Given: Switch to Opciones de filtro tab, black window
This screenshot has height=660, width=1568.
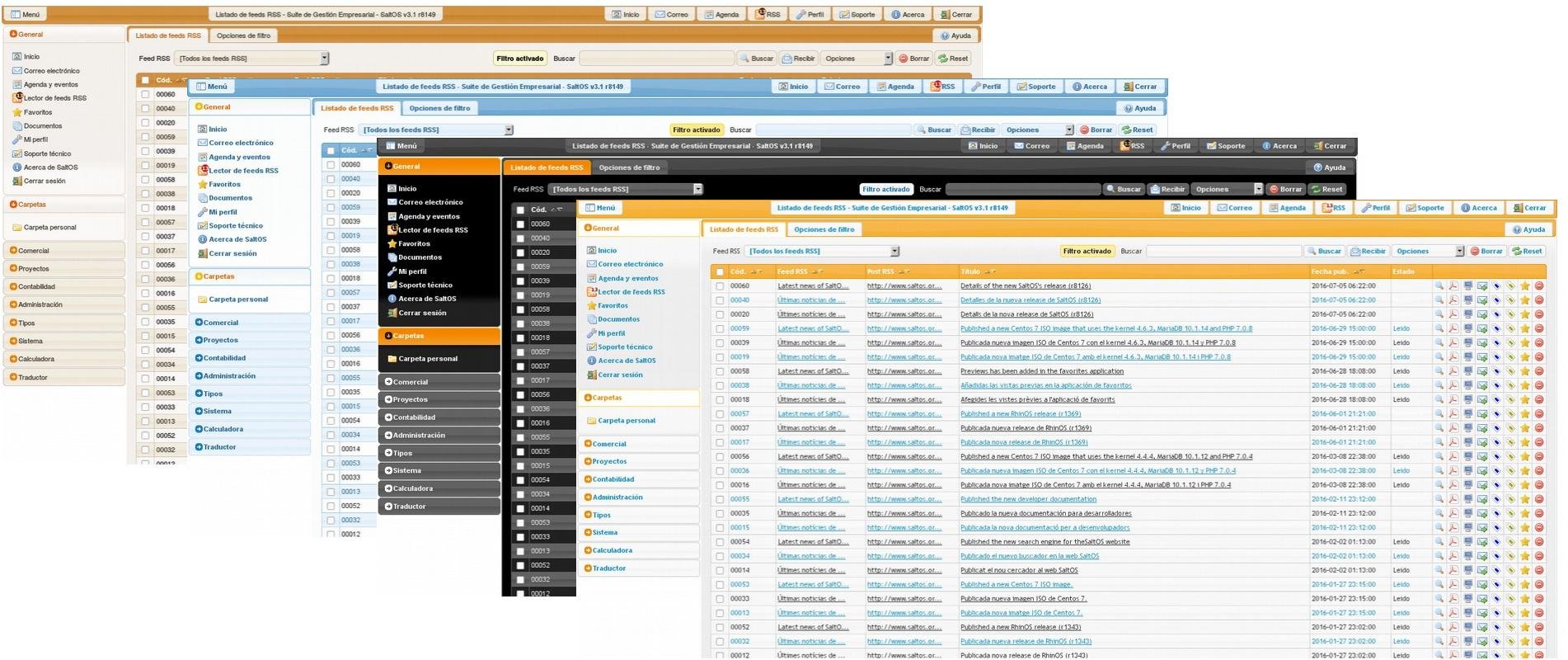Looking at the screenshot, I should pos(629,167).
